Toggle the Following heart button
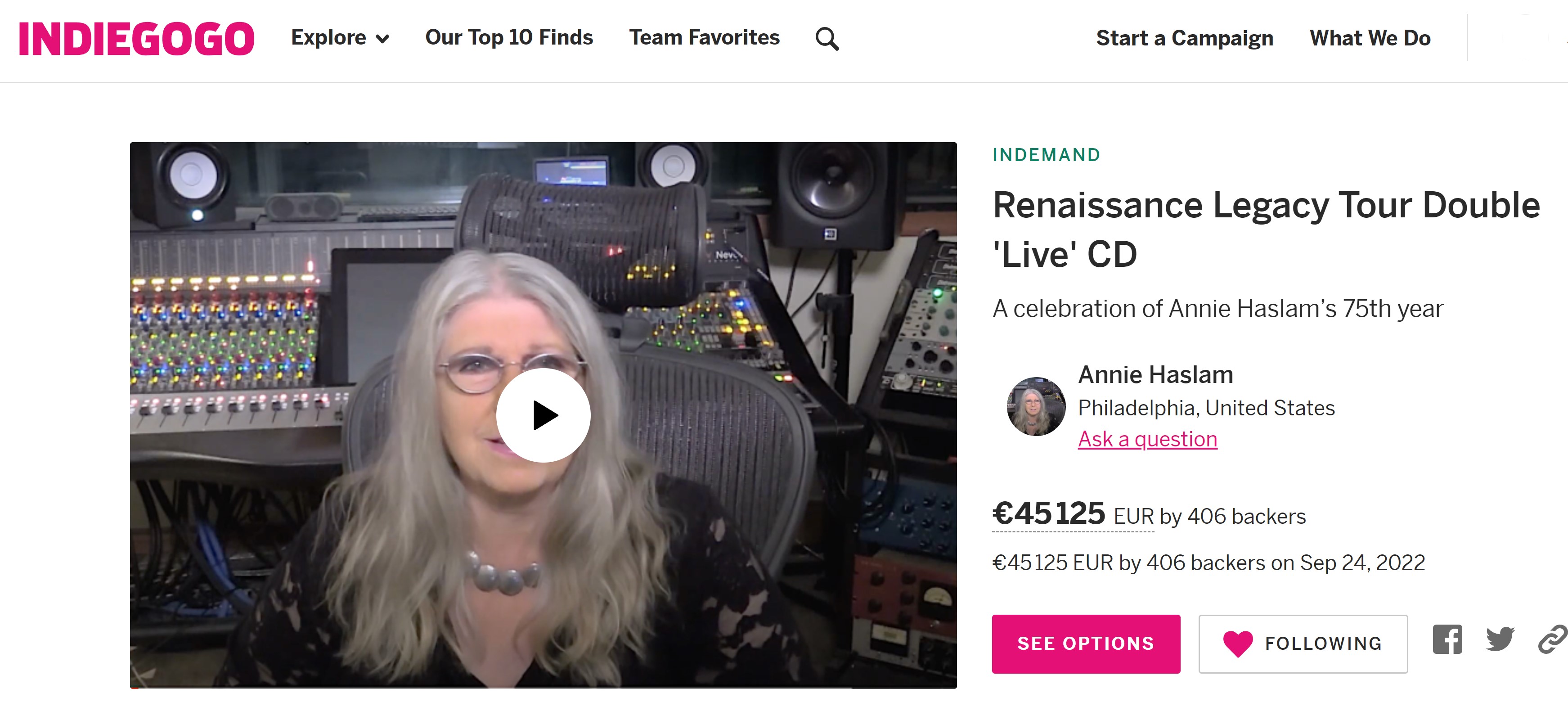1568x711 pixels. pyautogui.click(x=1303, y=643)
